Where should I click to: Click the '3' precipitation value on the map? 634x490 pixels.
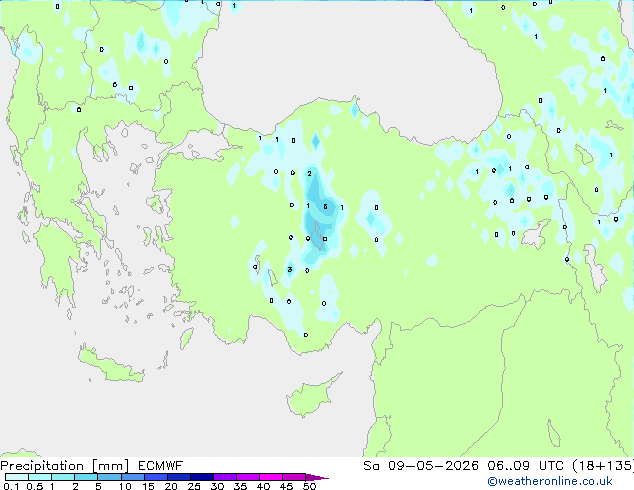(x=290, y=270)
